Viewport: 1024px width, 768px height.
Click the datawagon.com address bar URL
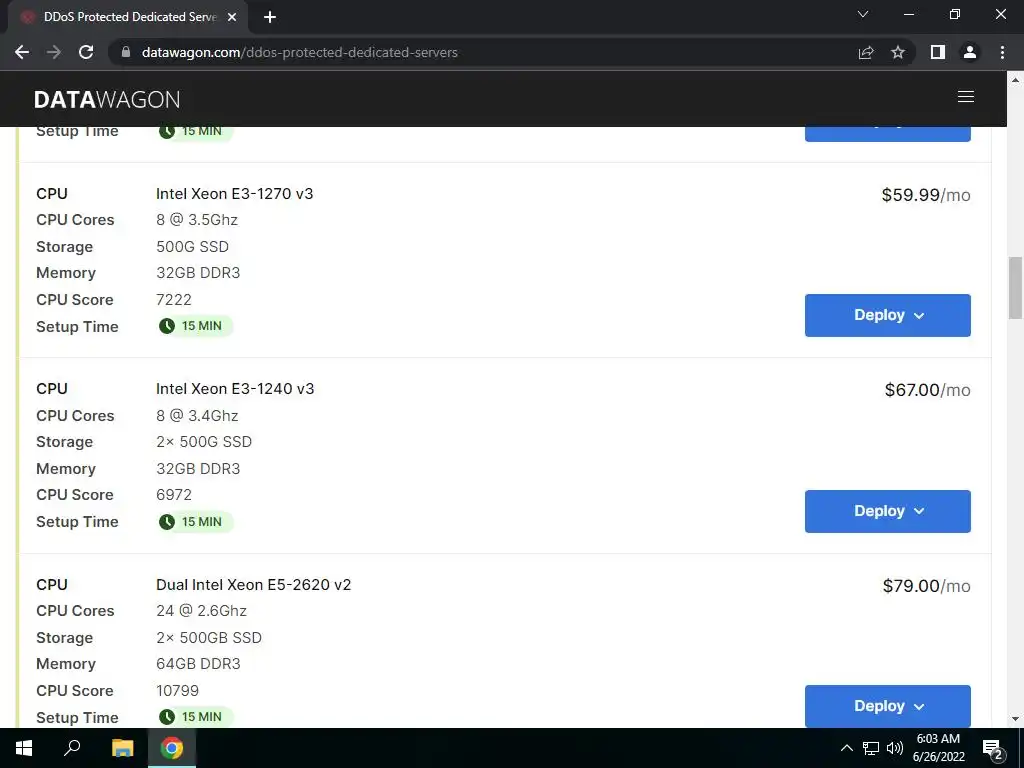(x=300, y=52)
